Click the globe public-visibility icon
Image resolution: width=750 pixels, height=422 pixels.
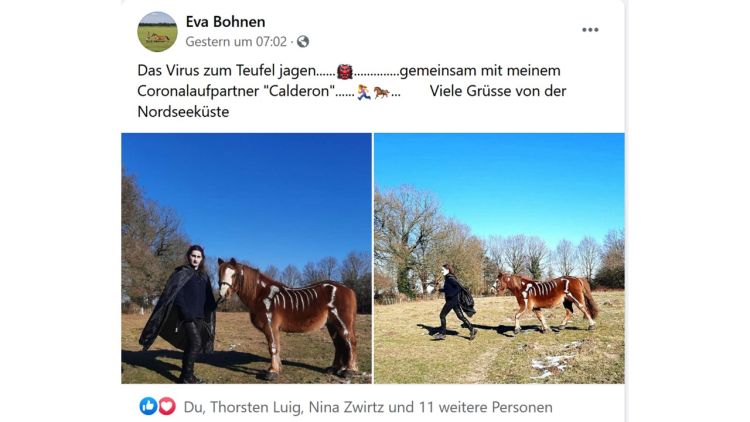(x=303, y=42)
